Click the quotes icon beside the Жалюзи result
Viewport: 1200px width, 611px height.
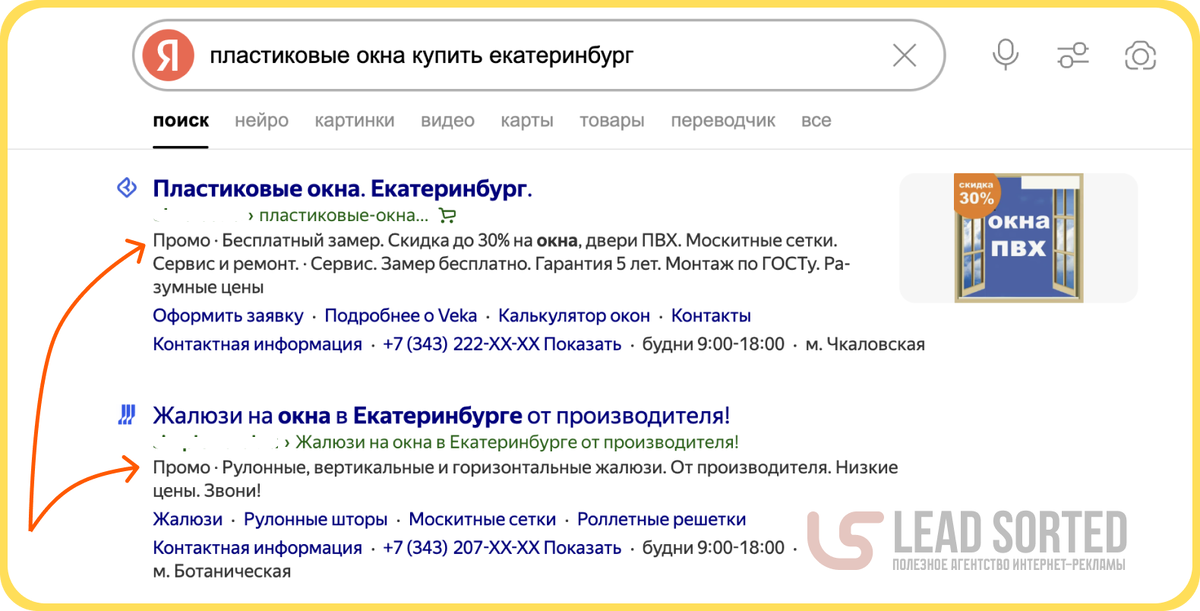pos(126,413)
